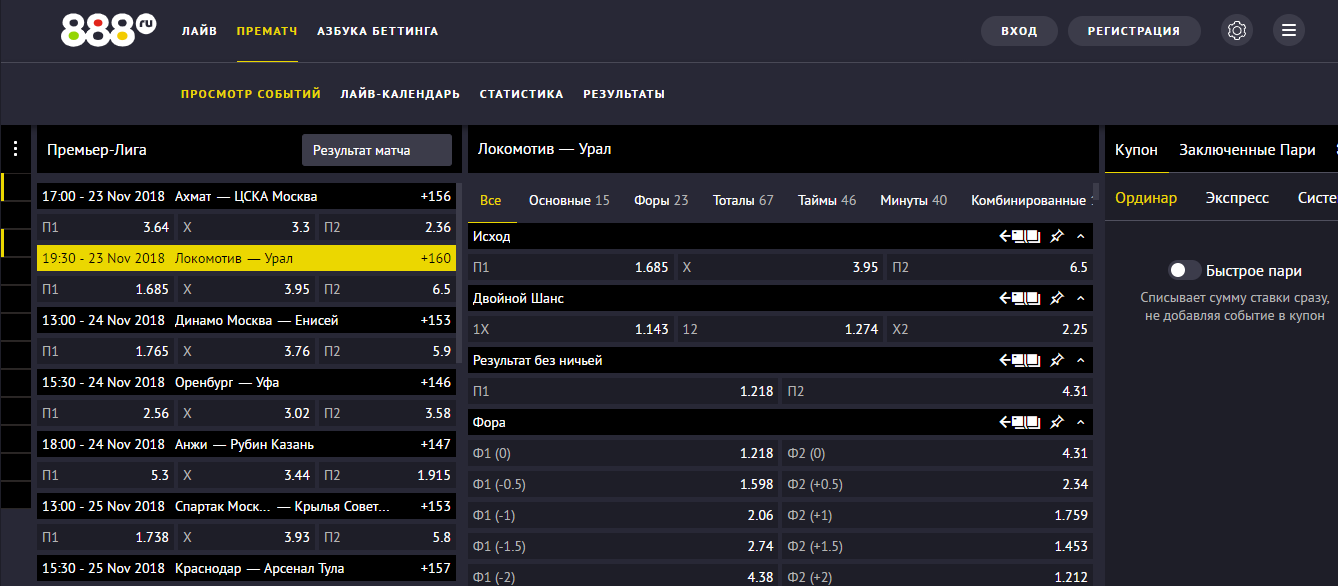
Task: Bet X 3.02 for Оренбург — Уфа
Action: (246, 414)
